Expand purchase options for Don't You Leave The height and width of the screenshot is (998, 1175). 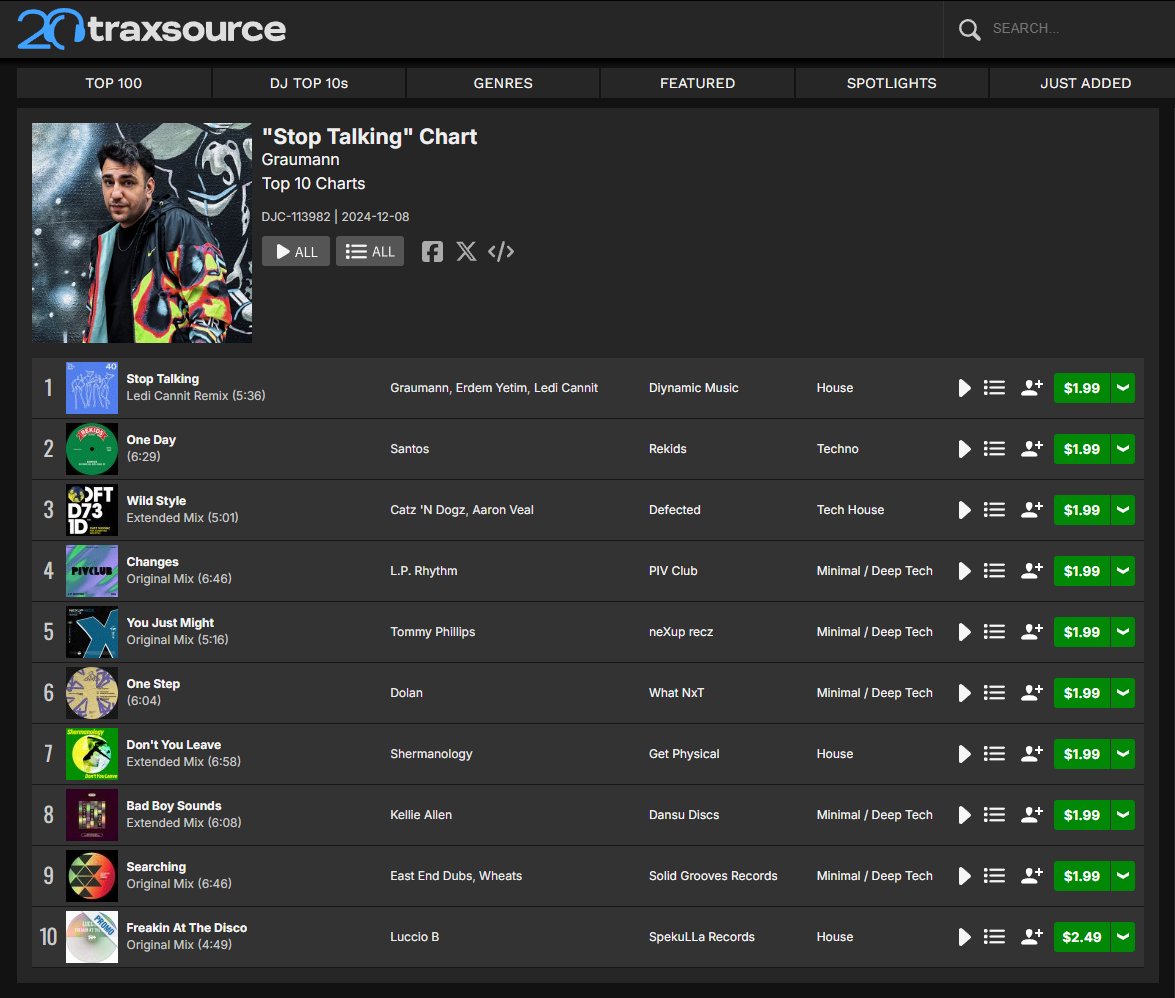(1123, 754)
